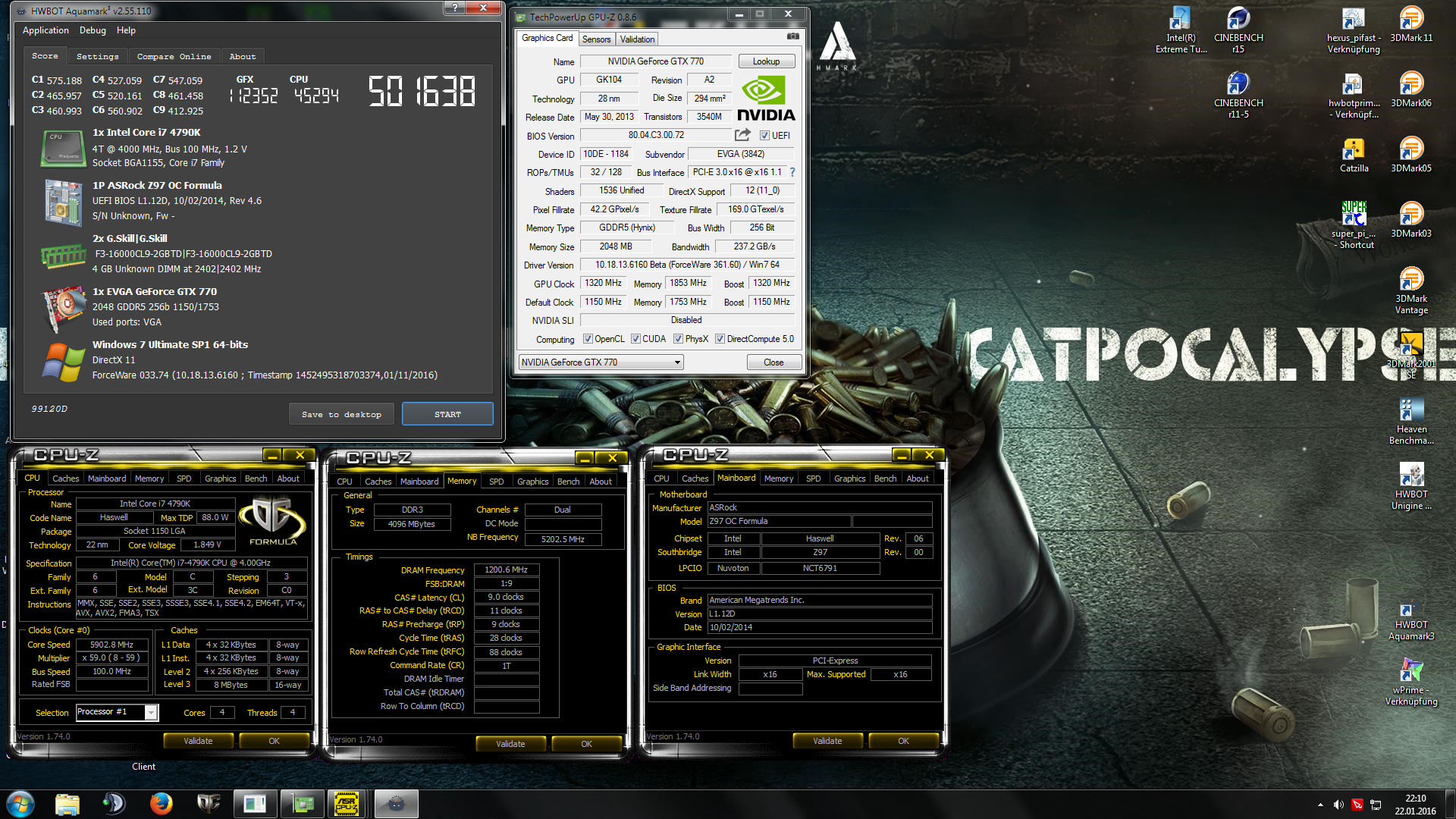Switch to the Settings tab in Aquamark
The width and height of the screenshot is (1456, 819).
97,56
